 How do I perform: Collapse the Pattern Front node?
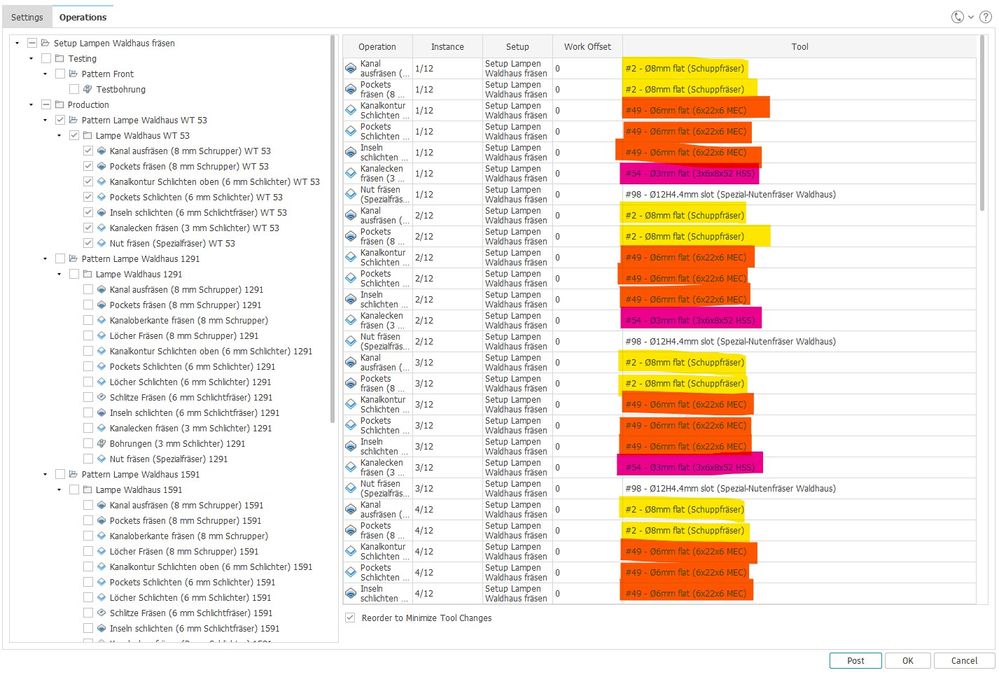45,74
